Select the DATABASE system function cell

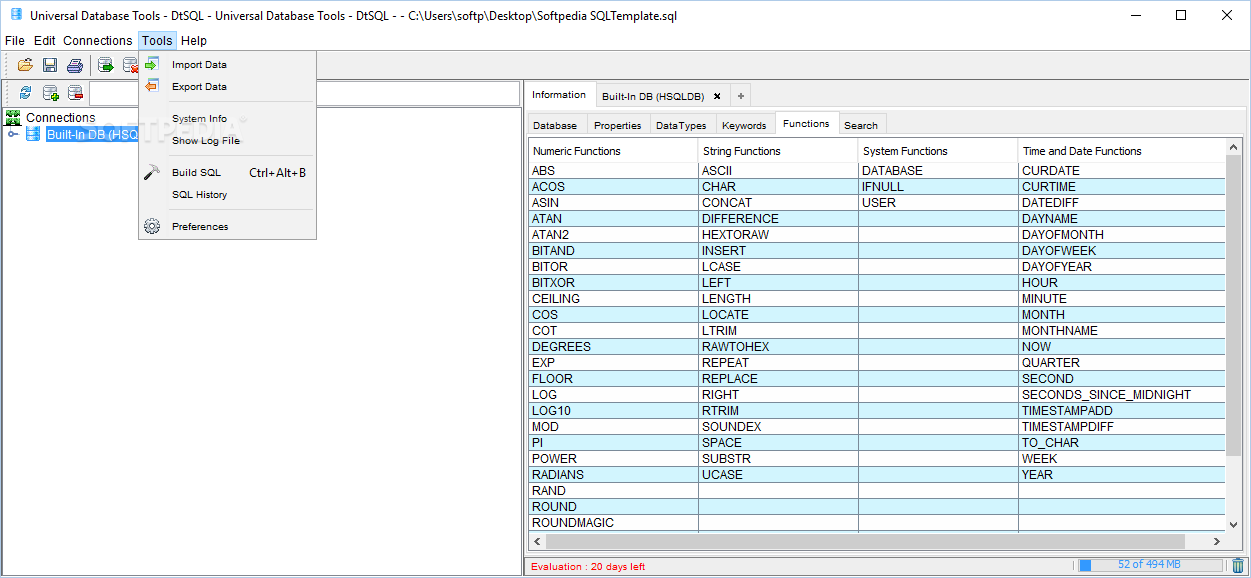click(938, 171)
